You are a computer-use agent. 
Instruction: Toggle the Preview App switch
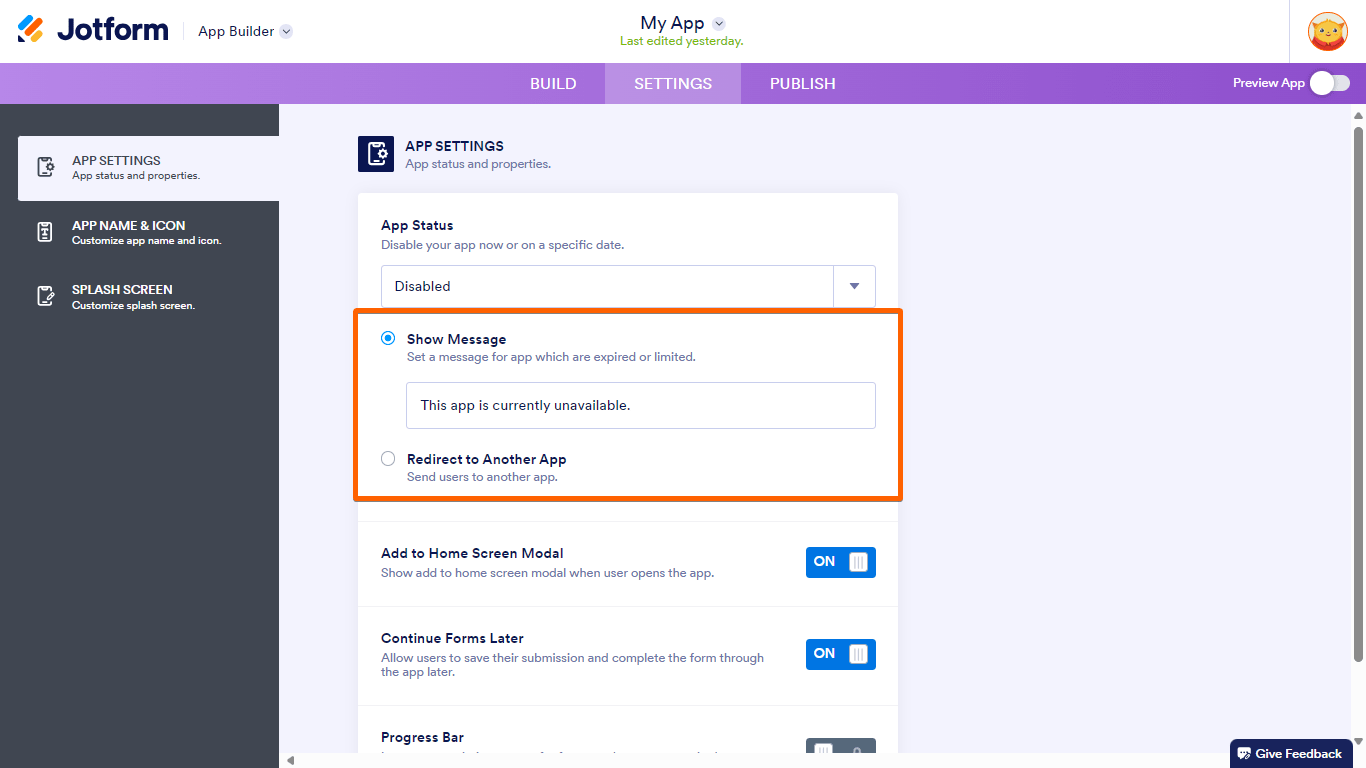click(x=1330, y=83)
